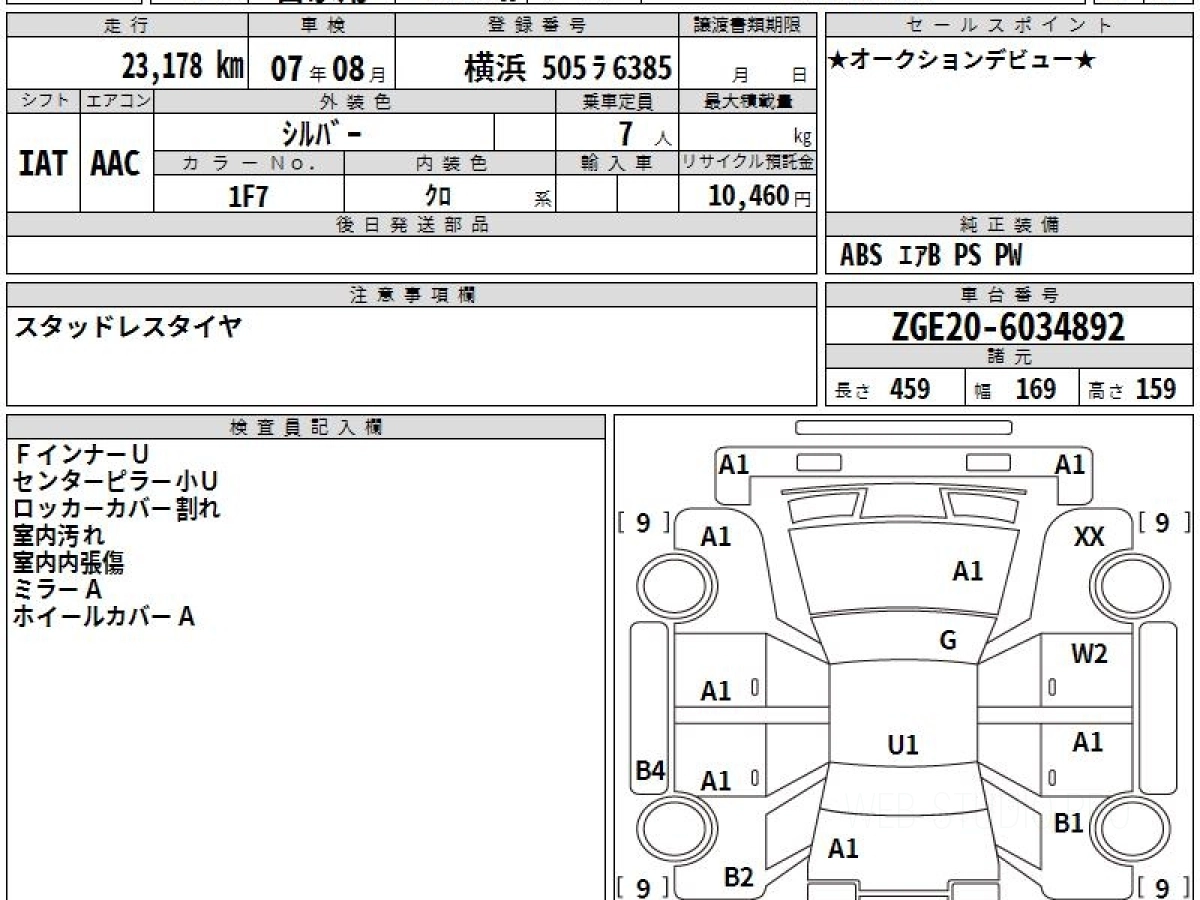Click inspector note ロッカーカバー割れ
This screenshot has height=900, width=1200.
click(116, 508)
